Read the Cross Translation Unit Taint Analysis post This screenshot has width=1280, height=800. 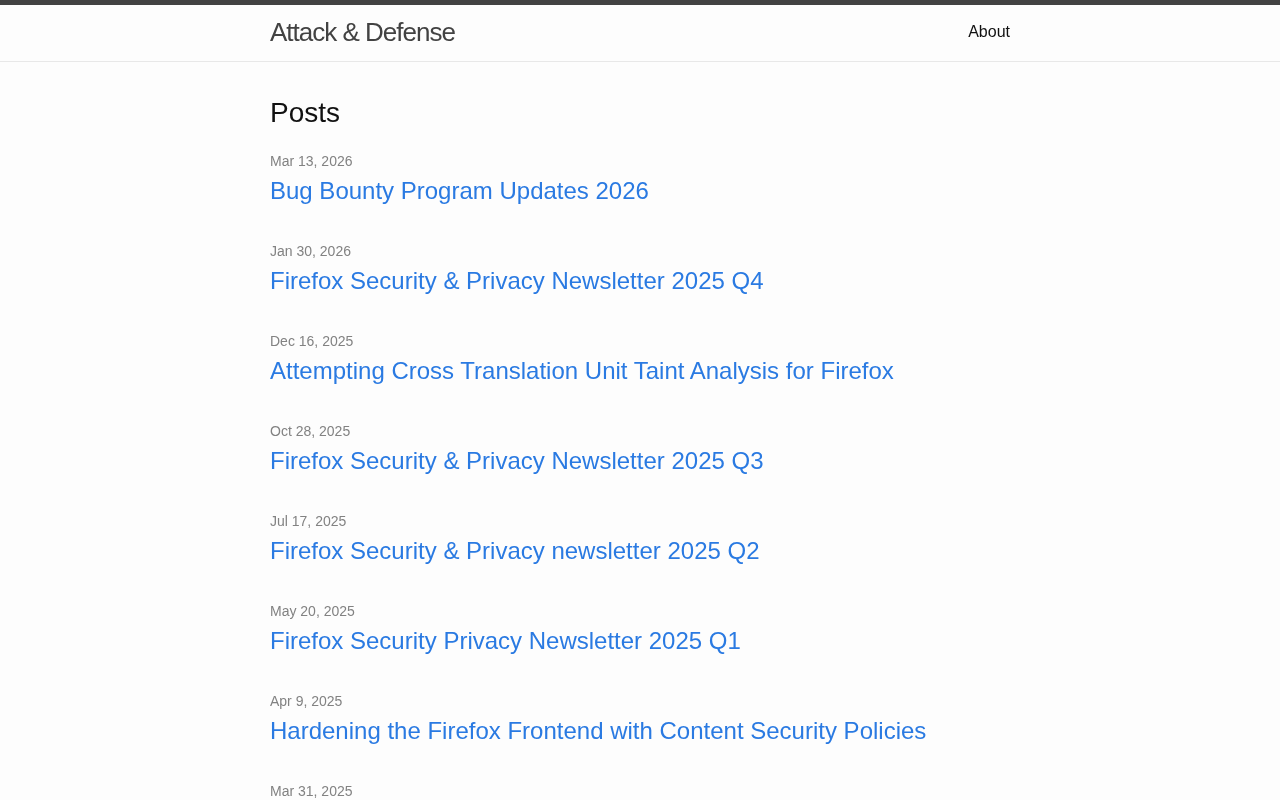tap(581, 371)
